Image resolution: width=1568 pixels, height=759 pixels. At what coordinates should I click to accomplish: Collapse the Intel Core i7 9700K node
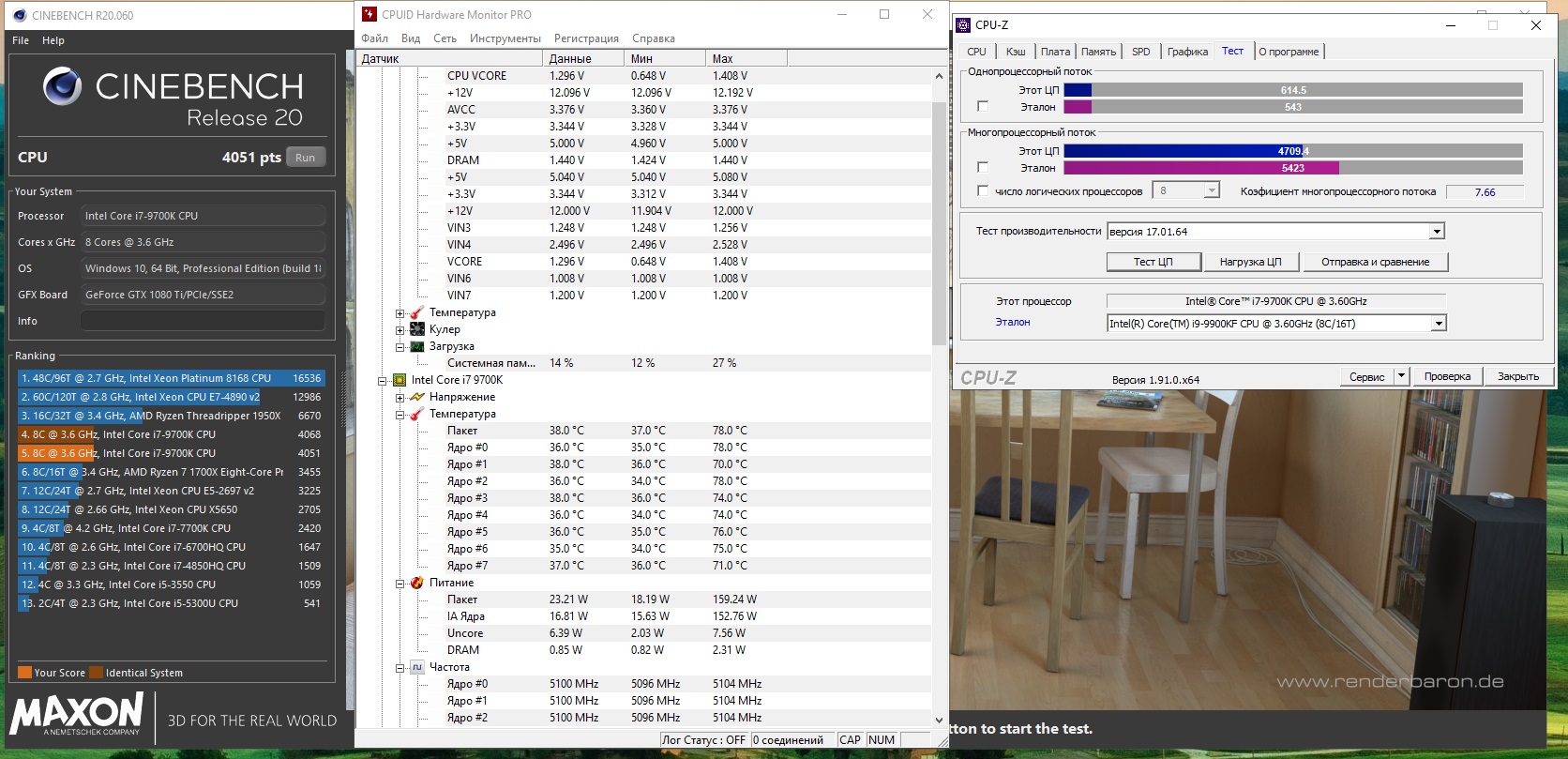[382, 381]
